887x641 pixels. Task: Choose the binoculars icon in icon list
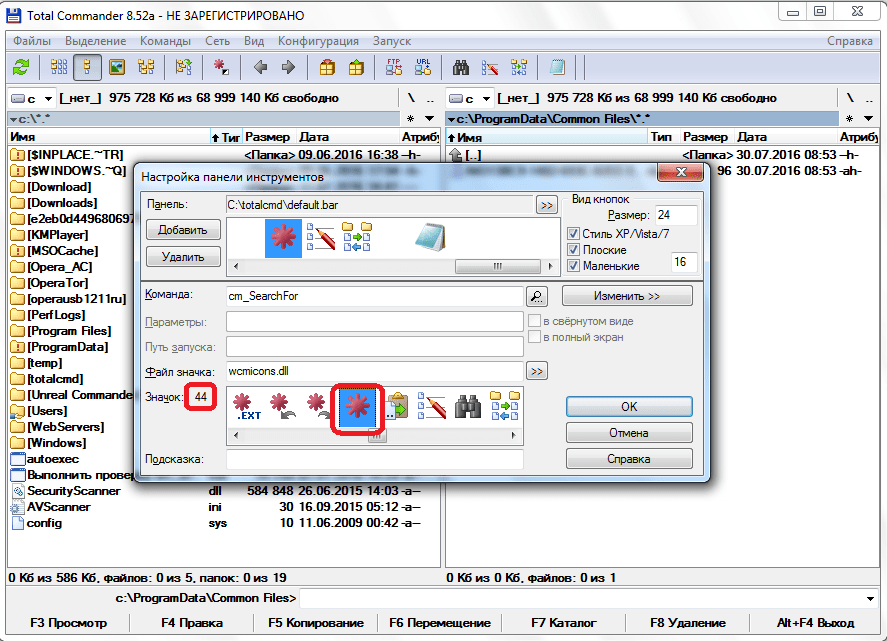click(x=467, y=407)
